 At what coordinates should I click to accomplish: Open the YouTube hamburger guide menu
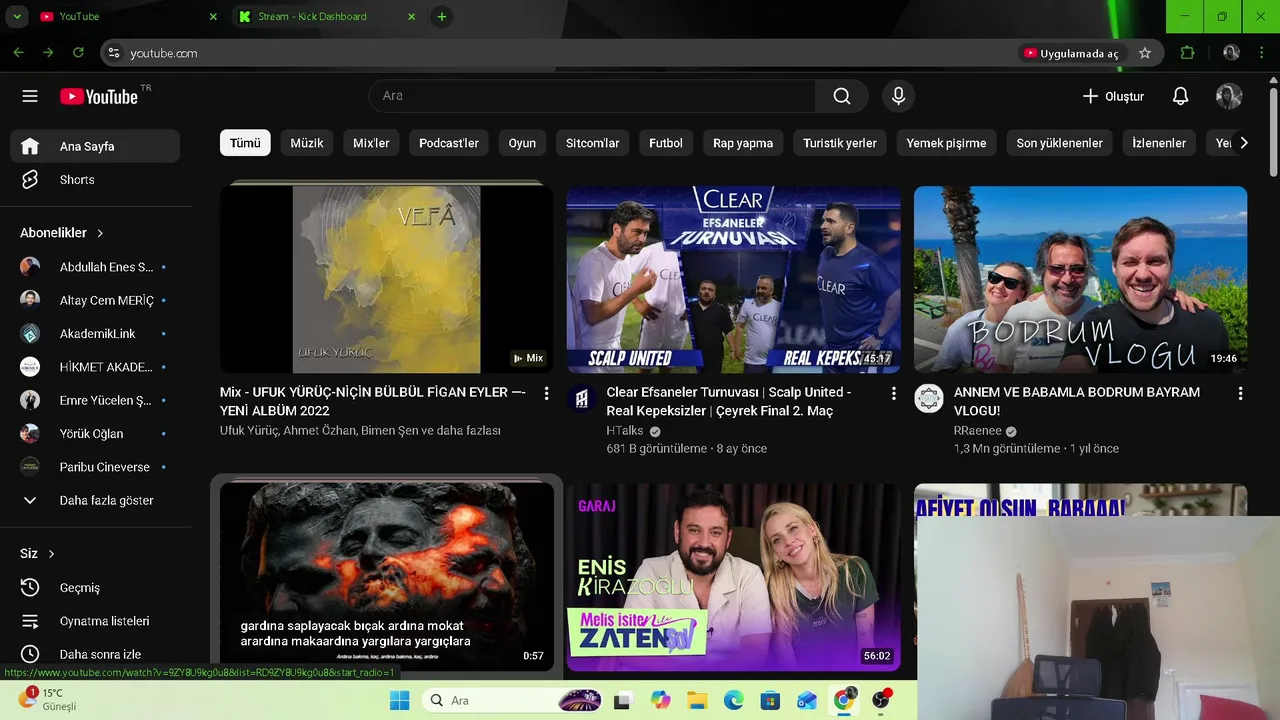pyautogui.click(x=30, y=96)
